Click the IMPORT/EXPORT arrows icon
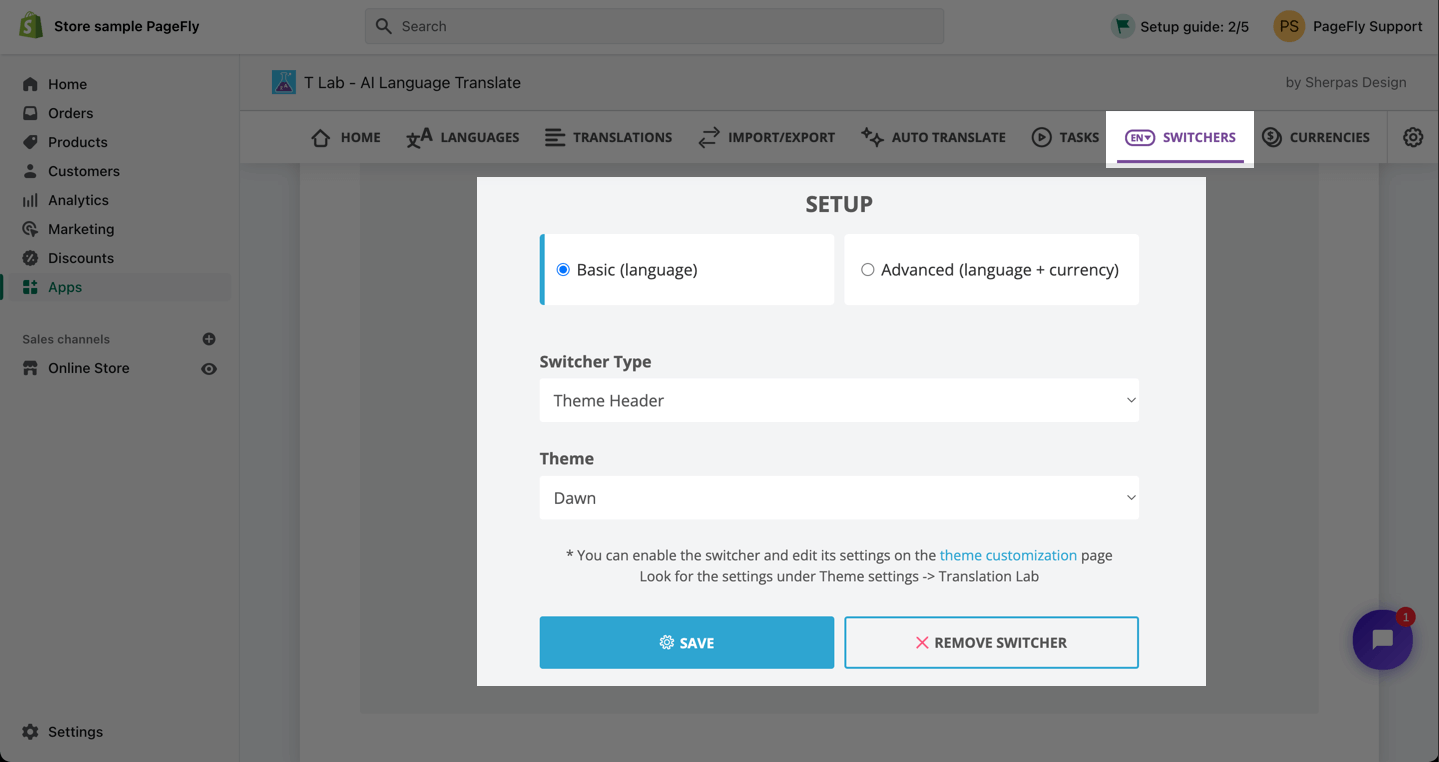Screen dimensions: 1439x762 click(x=709, y=137)
